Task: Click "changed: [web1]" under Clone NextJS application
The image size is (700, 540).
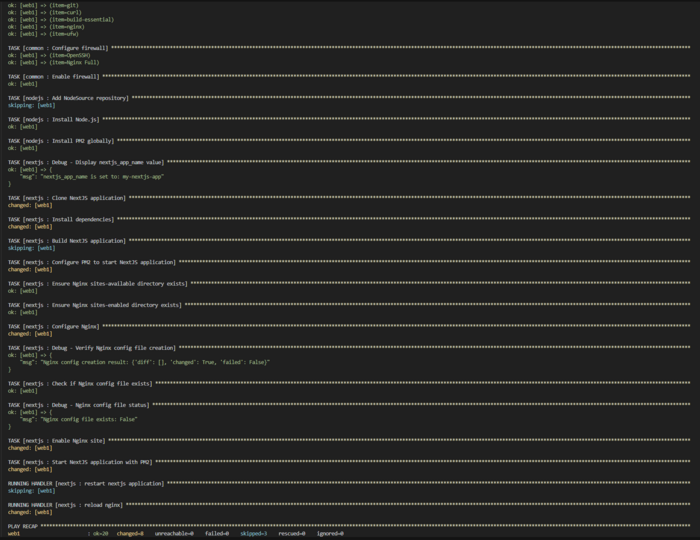Action: click(x=30, y=205)
